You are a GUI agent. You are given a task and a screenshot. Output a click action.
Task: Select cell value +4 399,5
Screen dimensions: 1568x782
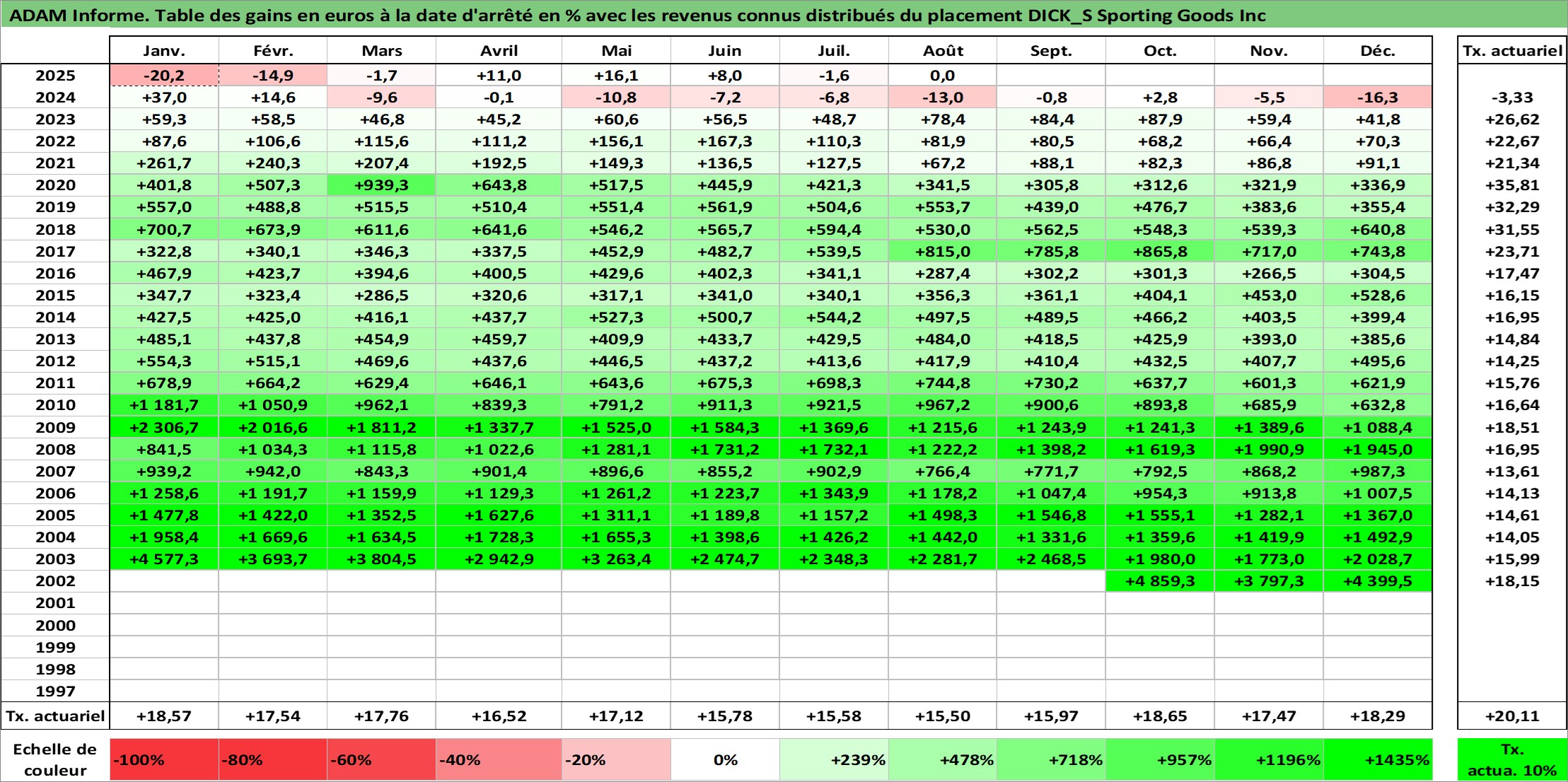1378,581
